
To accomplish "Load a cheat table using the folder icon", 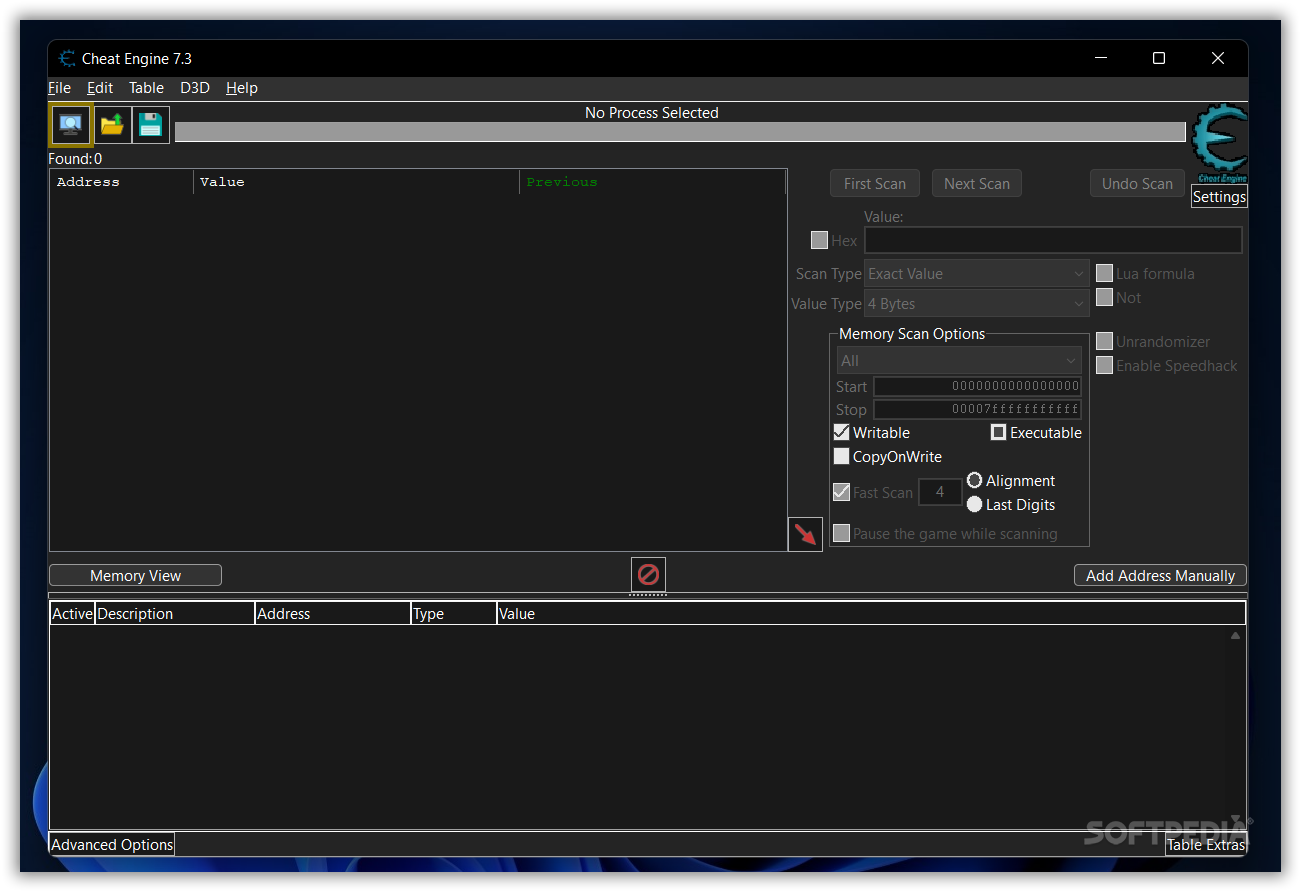I will point(112,125).
